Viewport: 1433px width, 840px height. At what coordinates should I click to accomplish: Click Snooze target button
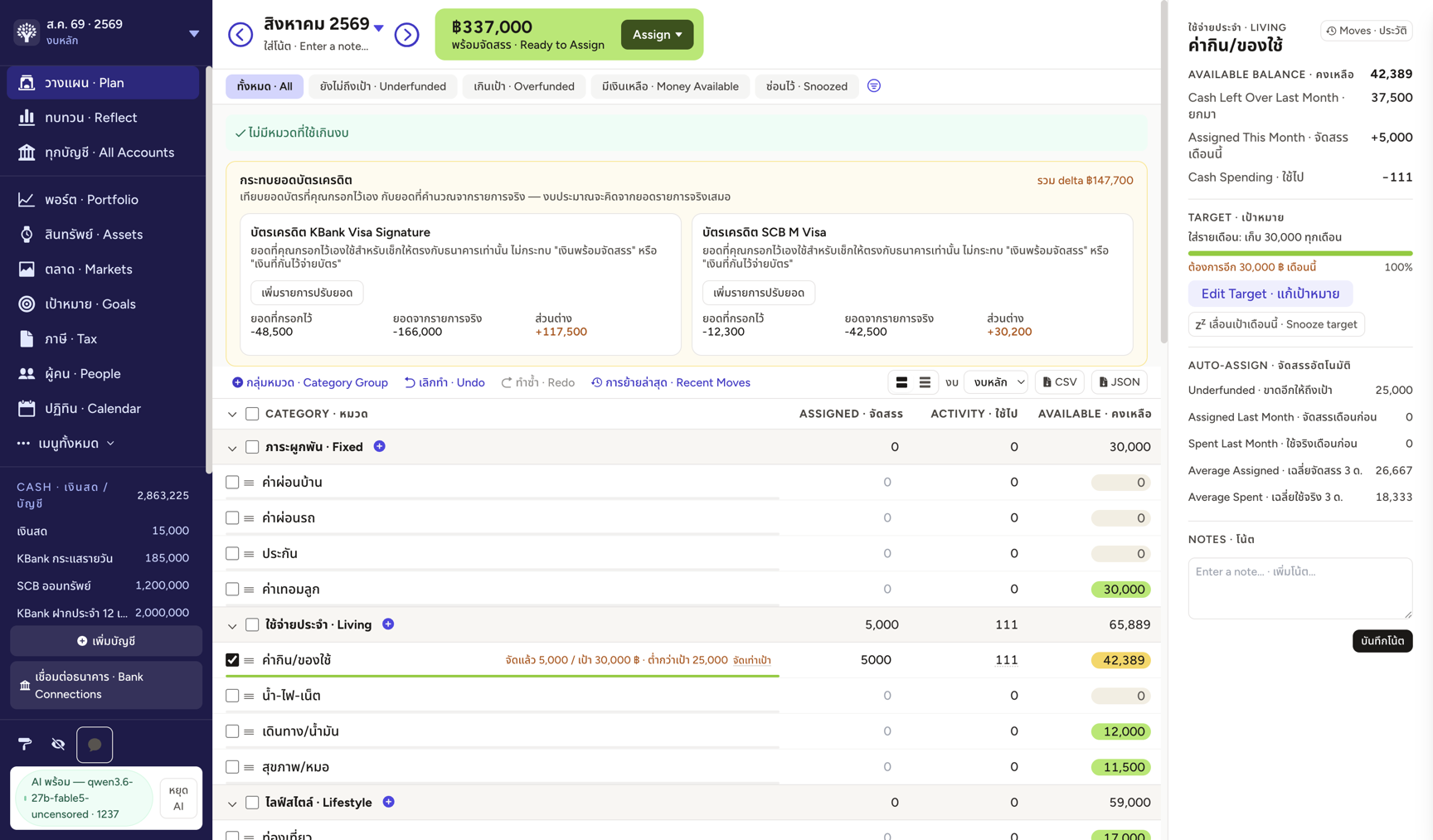1276,324
